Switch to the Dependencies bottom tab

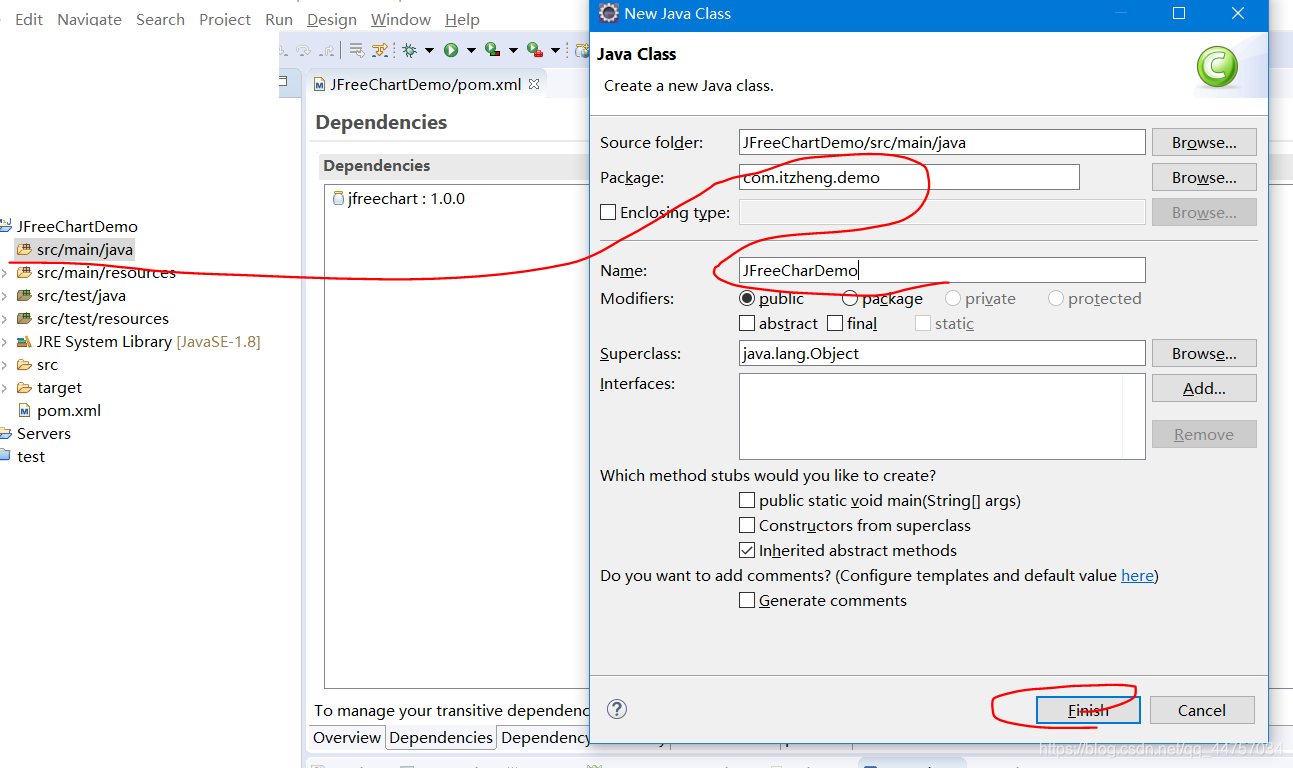pyautogui.click(x=441, y=737)
